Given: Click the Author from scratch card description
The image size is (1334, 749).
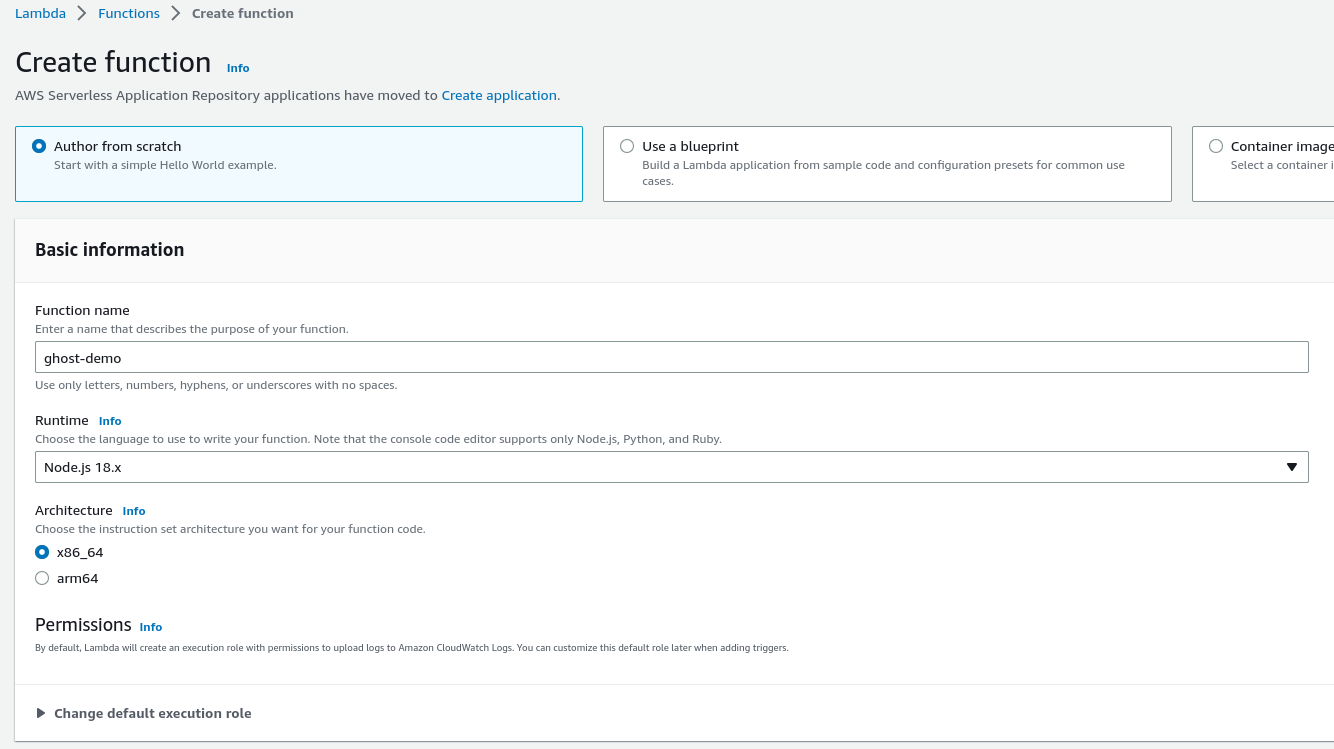Looking at the screenshot, I should tap(165, 165).
